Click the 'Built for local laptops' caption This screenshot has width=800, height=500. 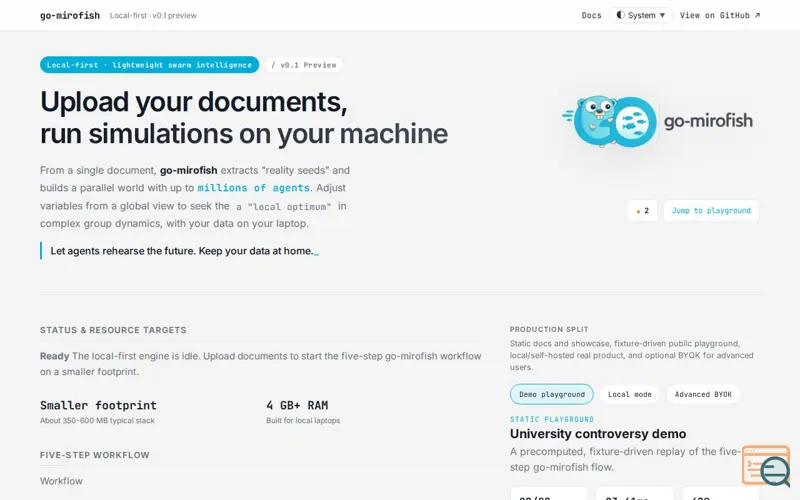[x=303, y=420]
